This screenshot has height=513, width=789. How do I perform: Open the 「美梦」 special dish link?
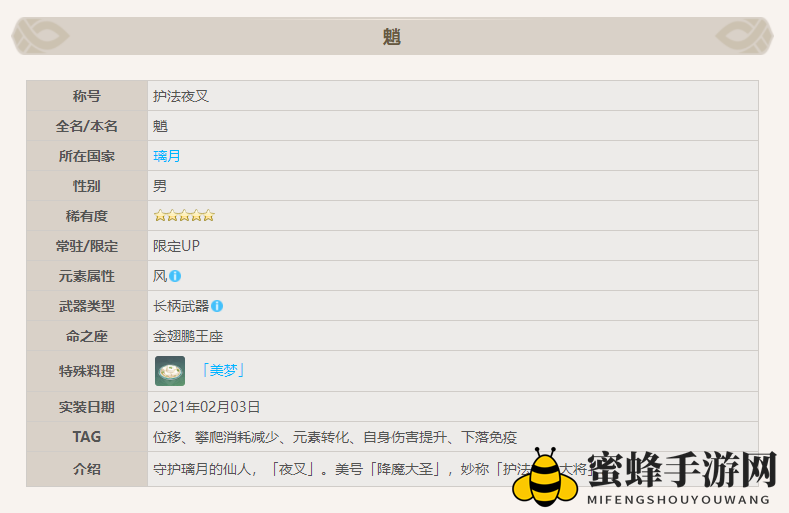coord(222,371)
